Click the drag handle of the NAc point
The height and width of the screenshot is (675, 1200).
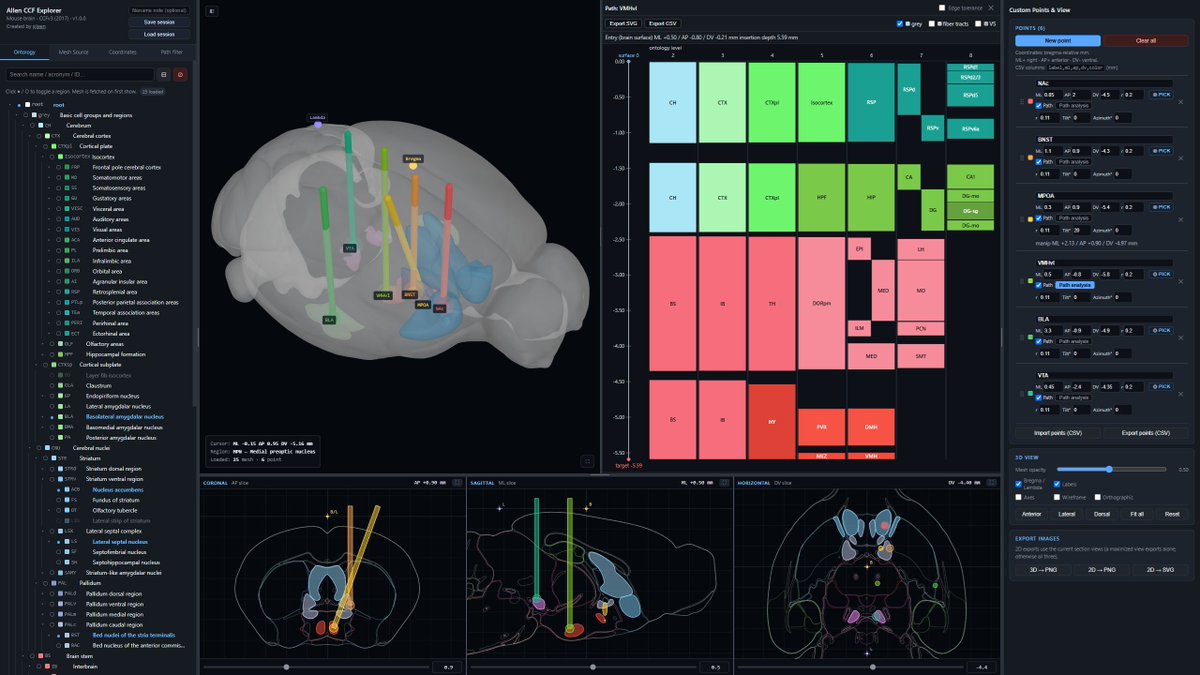click(x=1022, y=102)
